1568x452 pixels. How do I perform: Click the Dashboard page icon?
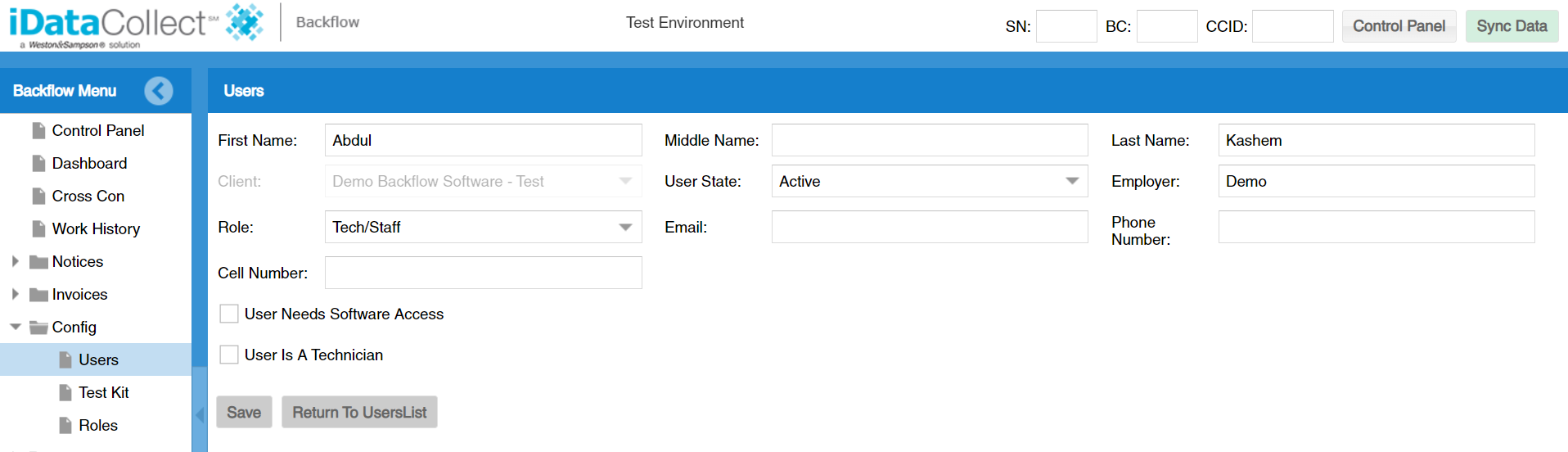tap(38, 164)
